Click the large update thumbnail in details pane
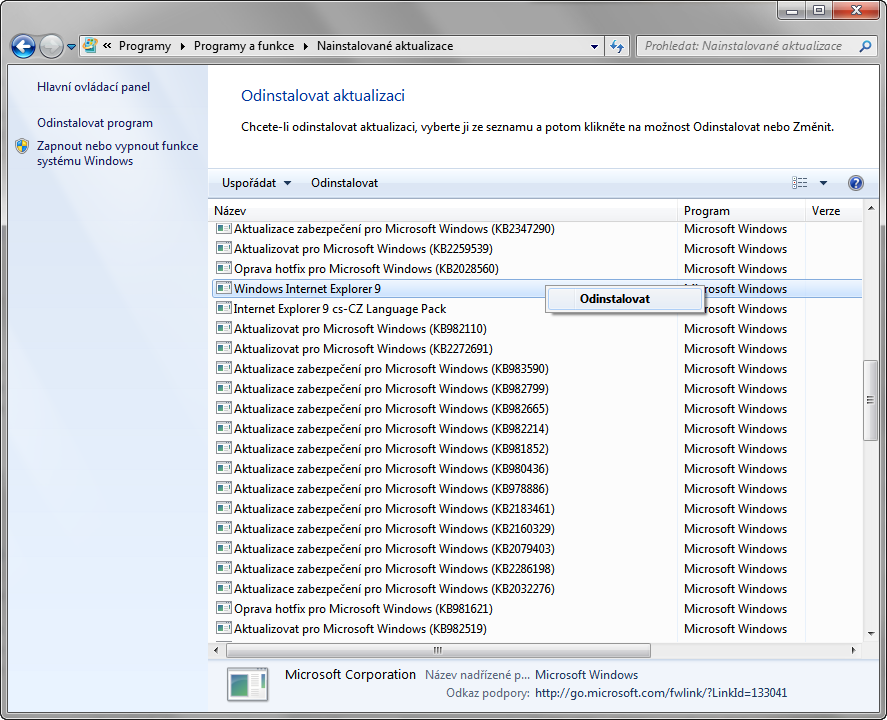The width and height of the screenshot is (887, 720). pyautogui.click(x=247, y=684)
